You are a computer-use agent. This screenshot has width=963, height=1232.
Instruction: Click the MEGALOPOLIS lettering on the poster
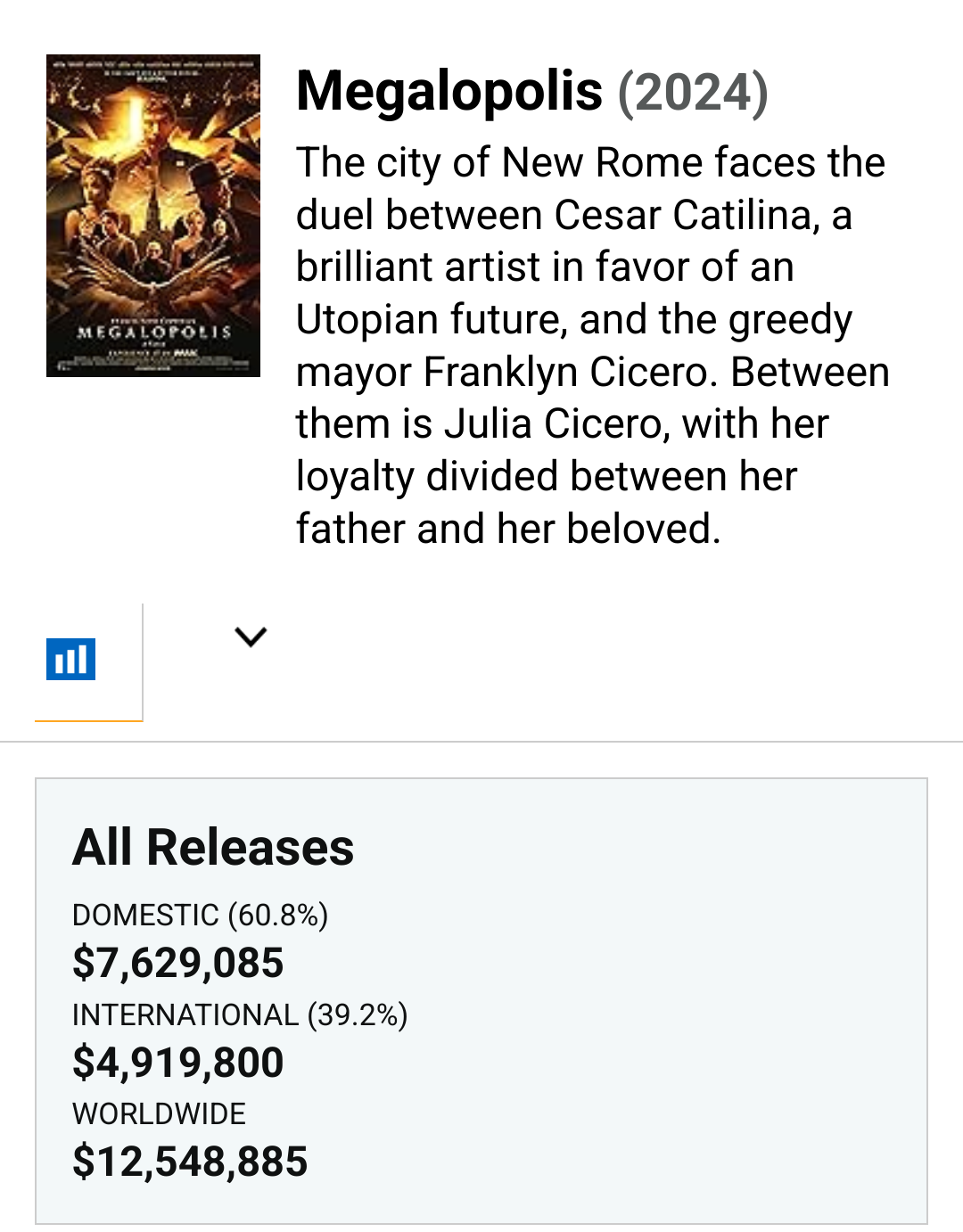click(154, 332)
